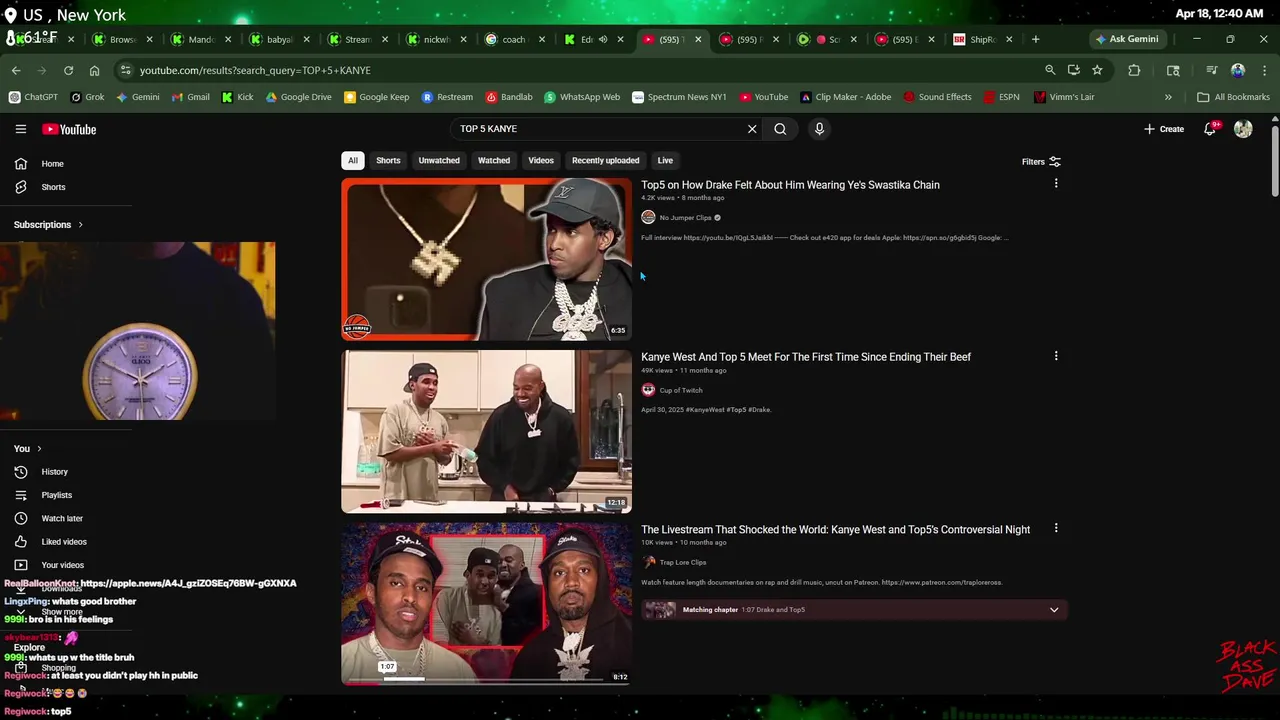Image resolution: width=1280 pixels, height=720 pixels.
Task: Open the YouTube hamburger guide menu
Action: click(x=20, y=129)
